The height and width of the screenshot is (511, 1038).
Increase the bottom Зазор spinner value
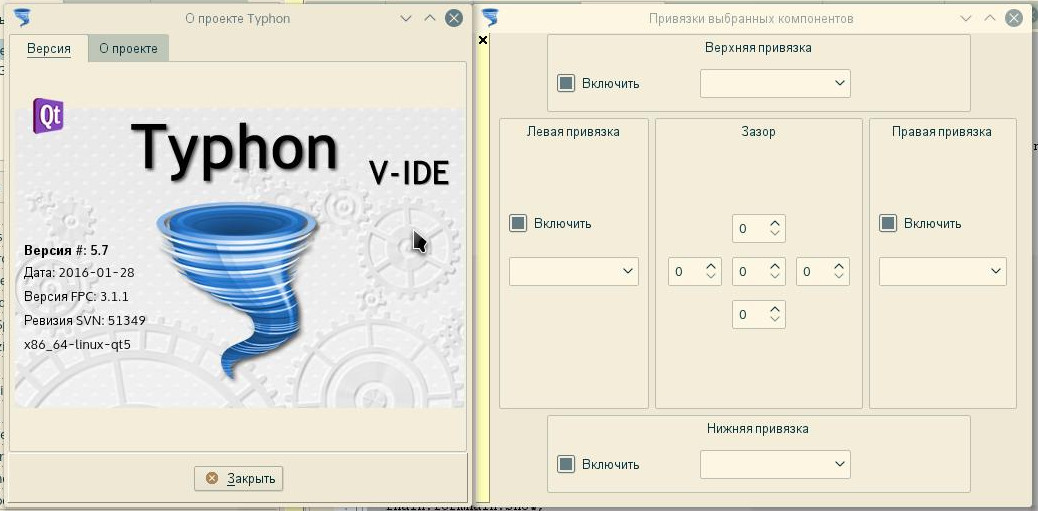click(x=775, y=308)
